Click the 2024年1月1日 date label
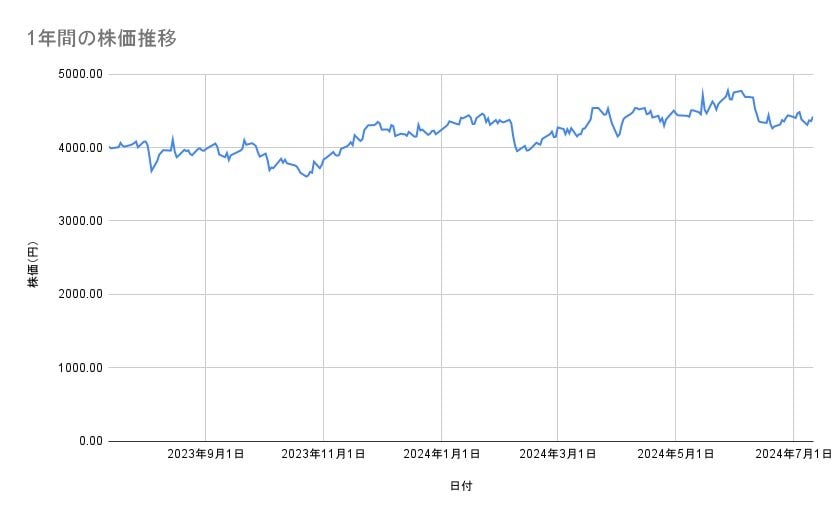839x519 pixels. pos(441,454)
